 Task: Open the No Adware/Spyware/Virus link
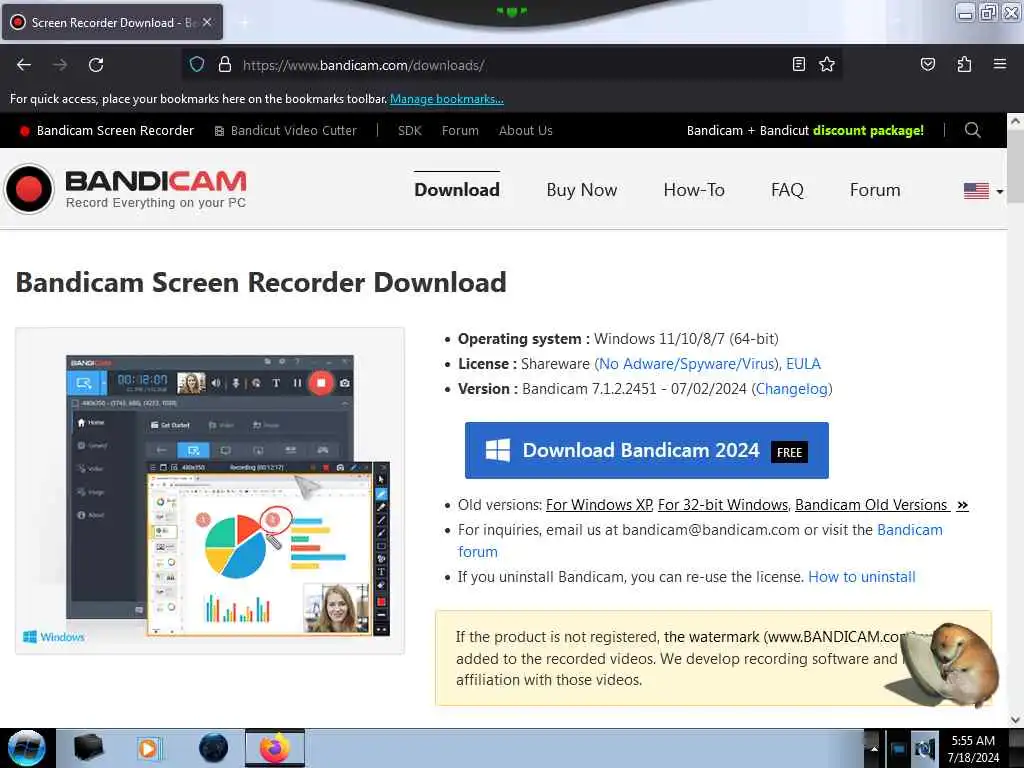click(688, 364)
